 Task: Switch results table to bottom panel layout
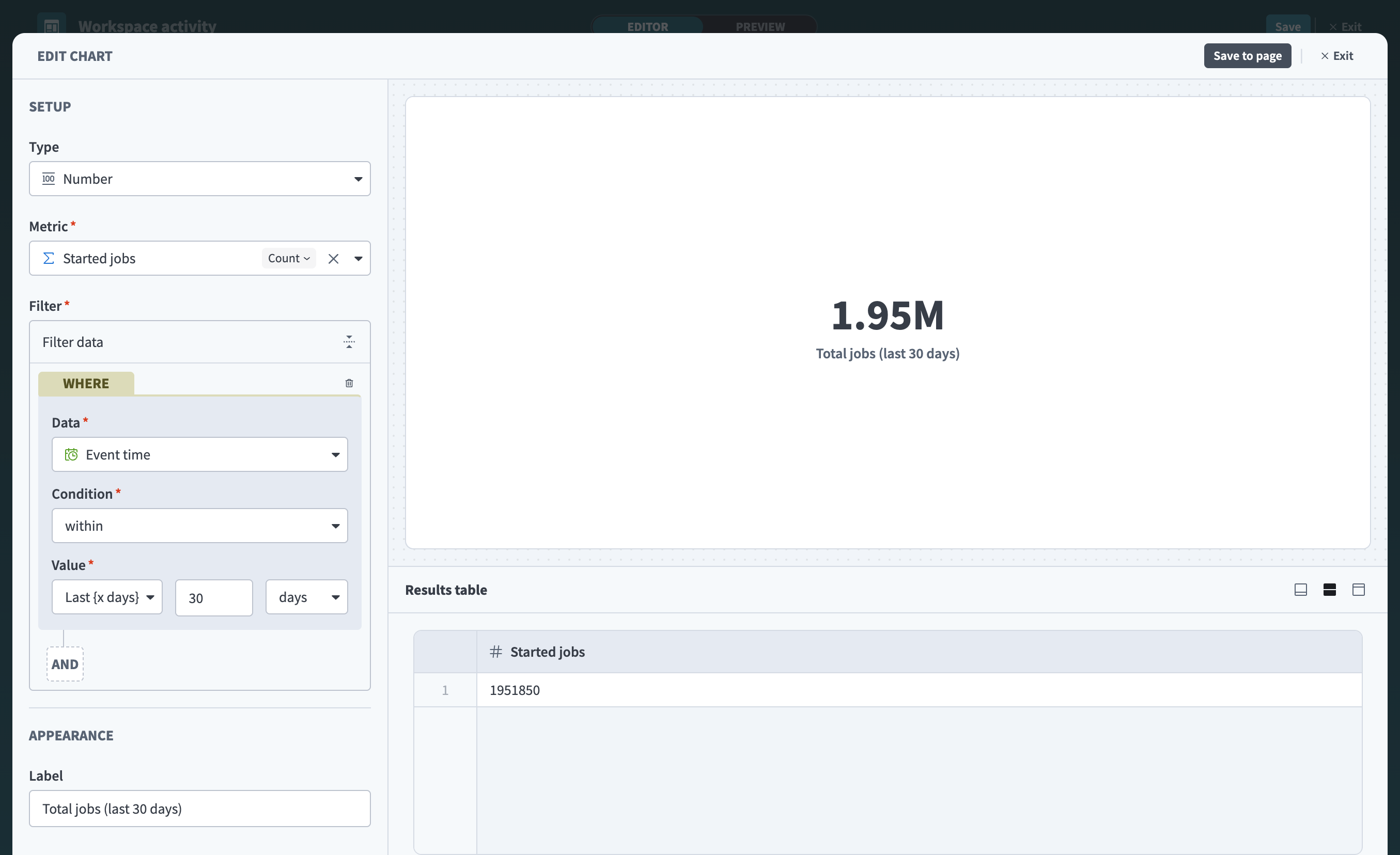click(1301, 590)
